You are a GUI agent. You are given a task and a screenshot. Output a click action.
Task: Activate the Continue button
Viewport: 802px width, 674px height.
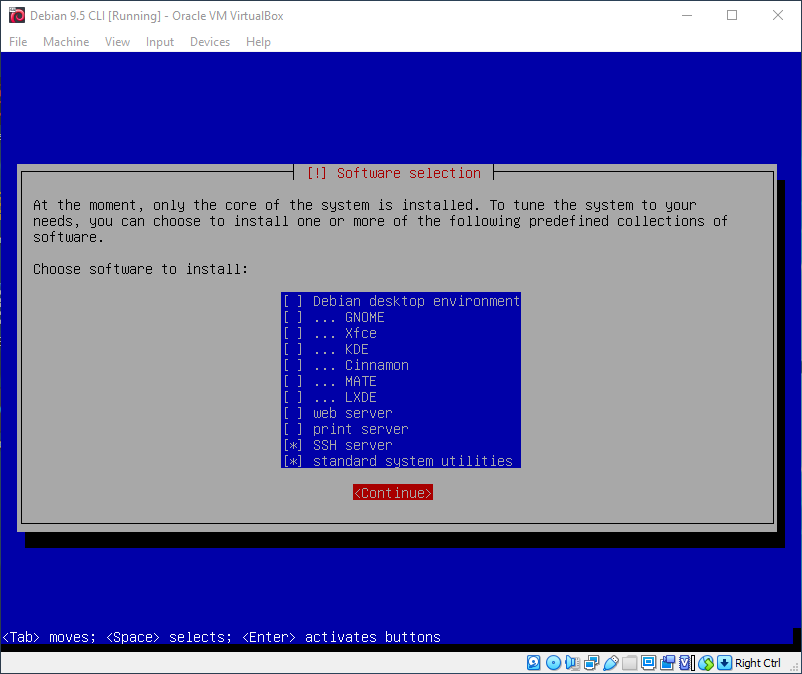(393, 492)
